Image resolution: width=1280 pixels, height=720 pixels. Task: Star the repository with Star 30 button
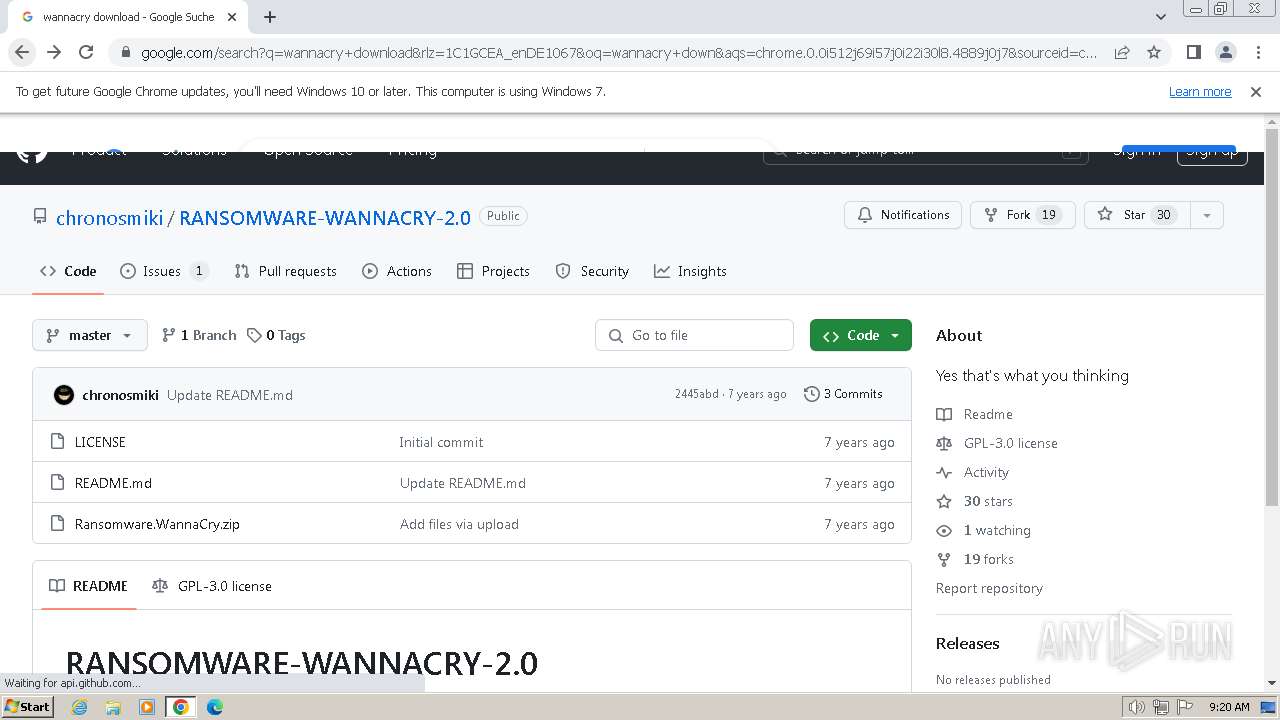tap(1137, 215)
